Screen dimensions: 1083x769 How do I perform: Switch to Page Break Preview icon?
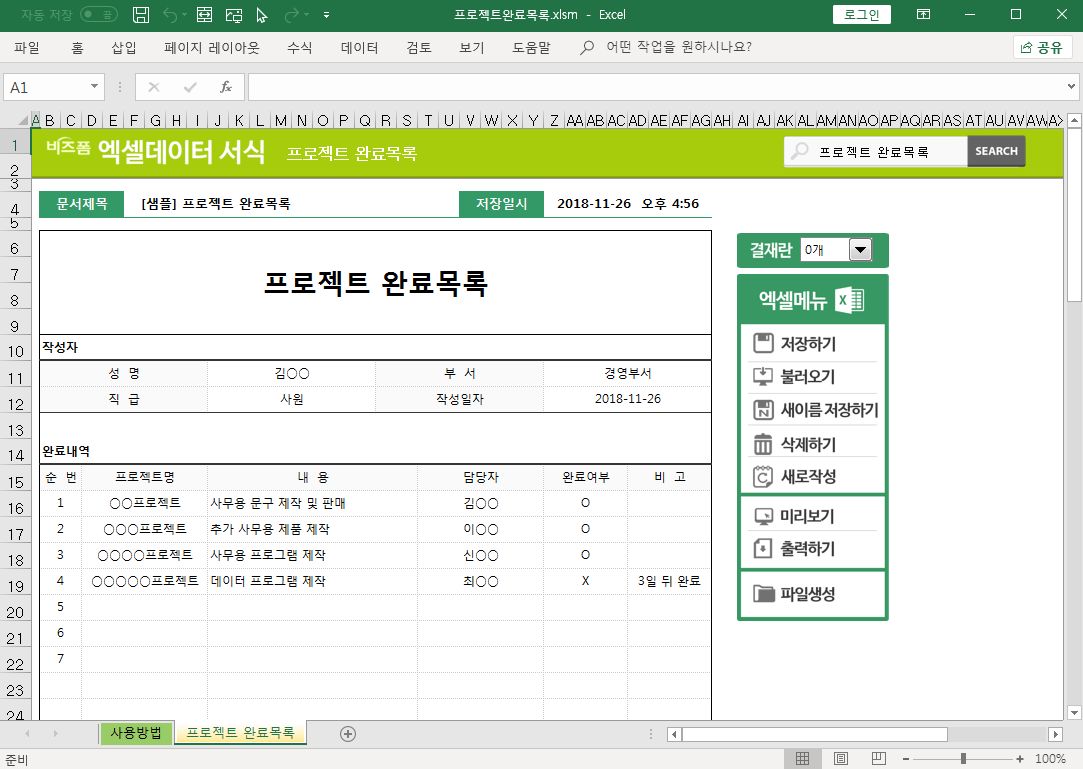(879, 759)
